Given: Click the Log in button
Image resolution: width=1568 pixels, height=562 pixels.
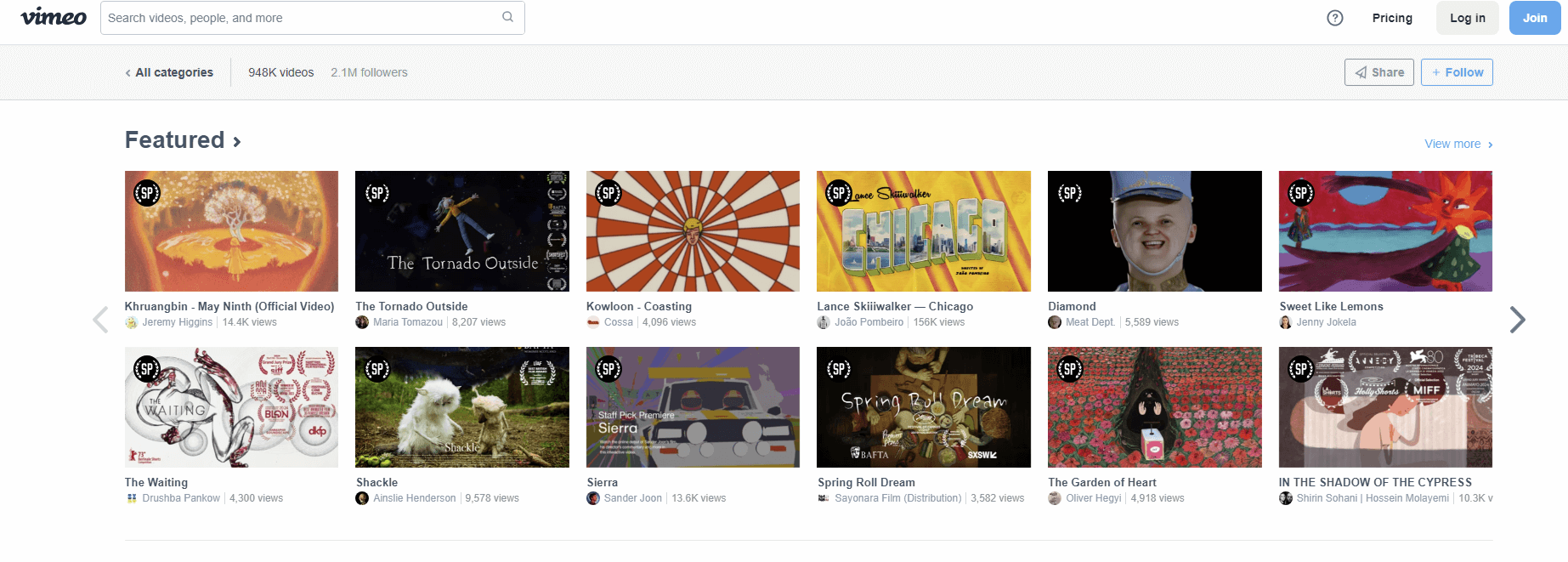Looking at the screenshot, I should click(1468, 18).
